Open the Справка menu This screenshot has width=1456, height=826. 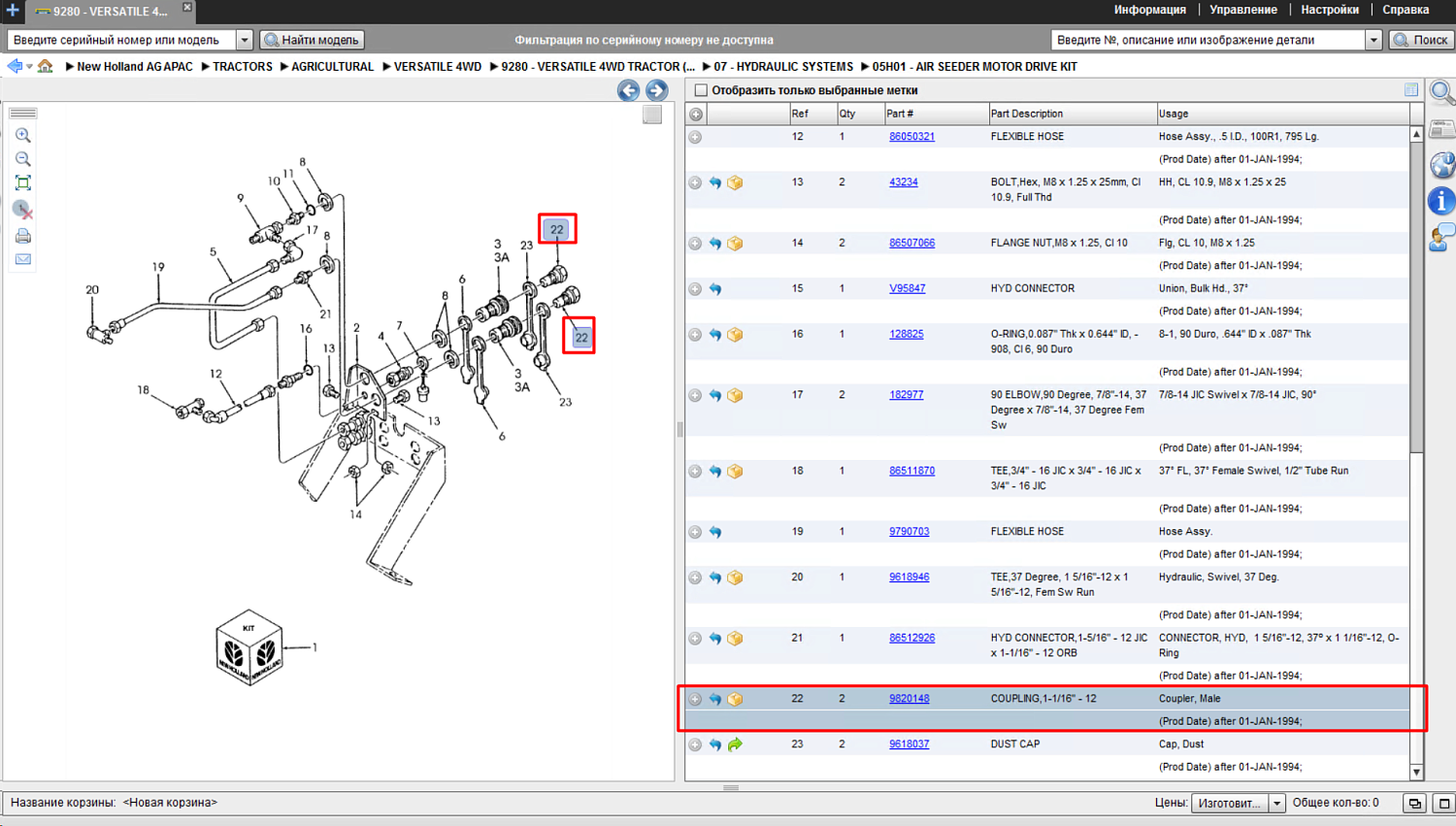pos(1406,10)
